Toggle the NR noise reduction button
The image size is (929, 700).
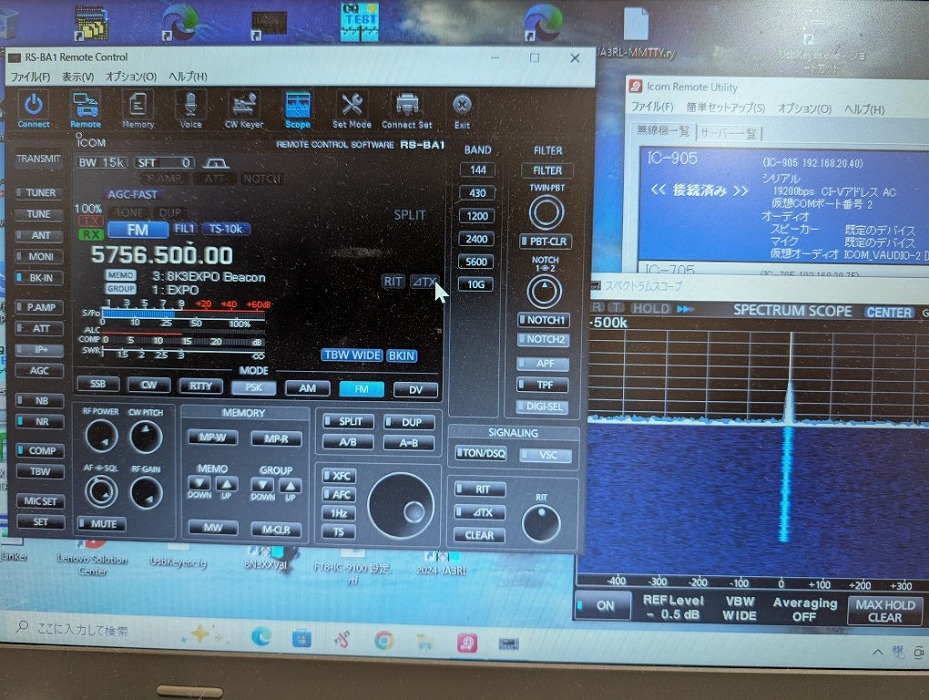coord(39,422)
